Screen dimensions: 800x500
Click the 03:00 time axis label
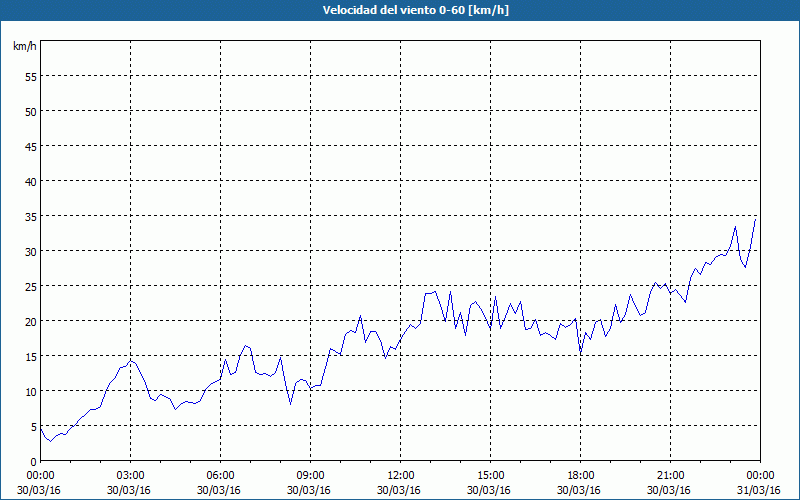click(130, 476)
